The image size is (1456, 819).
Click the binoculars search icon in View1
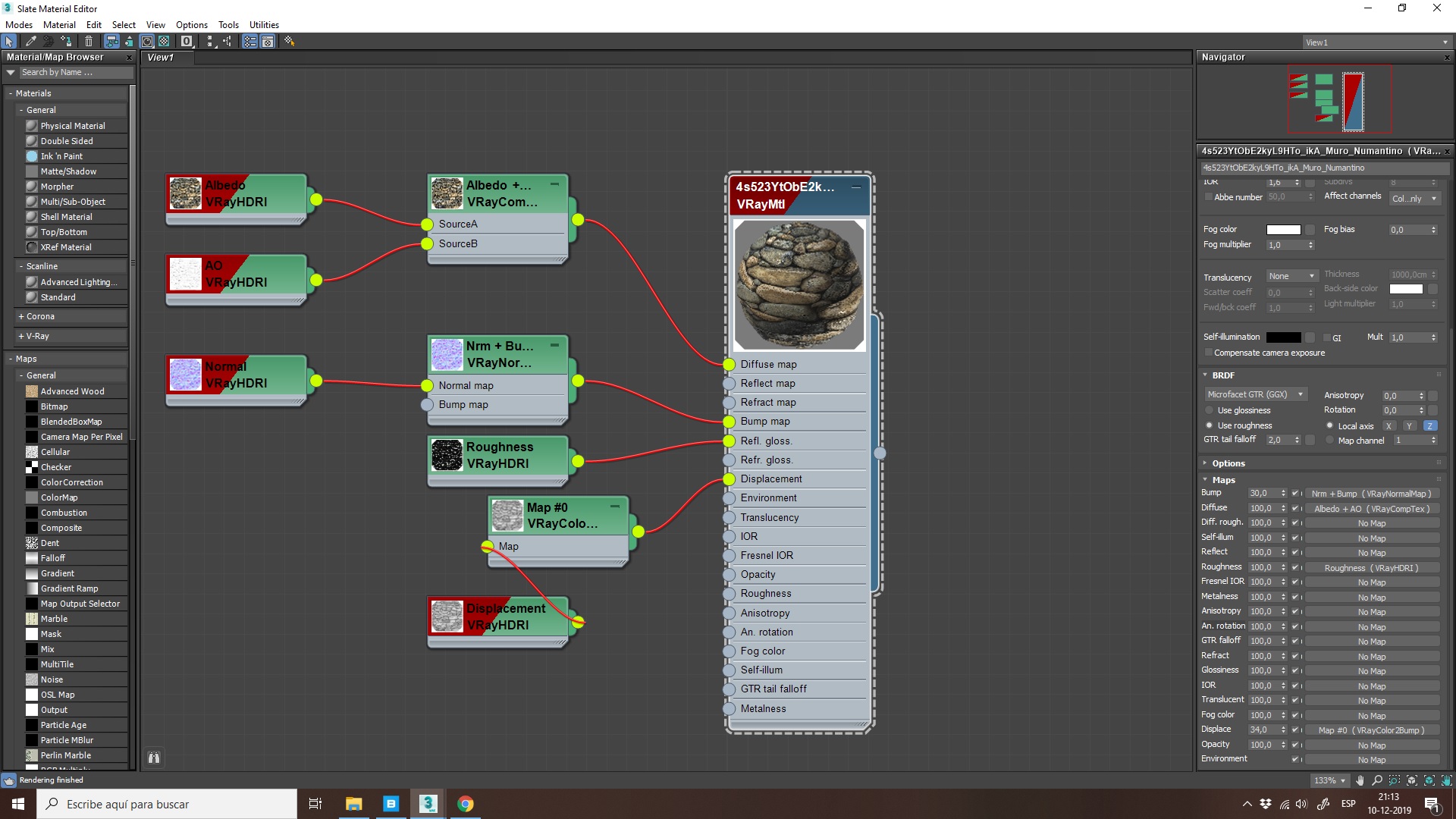coord(154,758)
